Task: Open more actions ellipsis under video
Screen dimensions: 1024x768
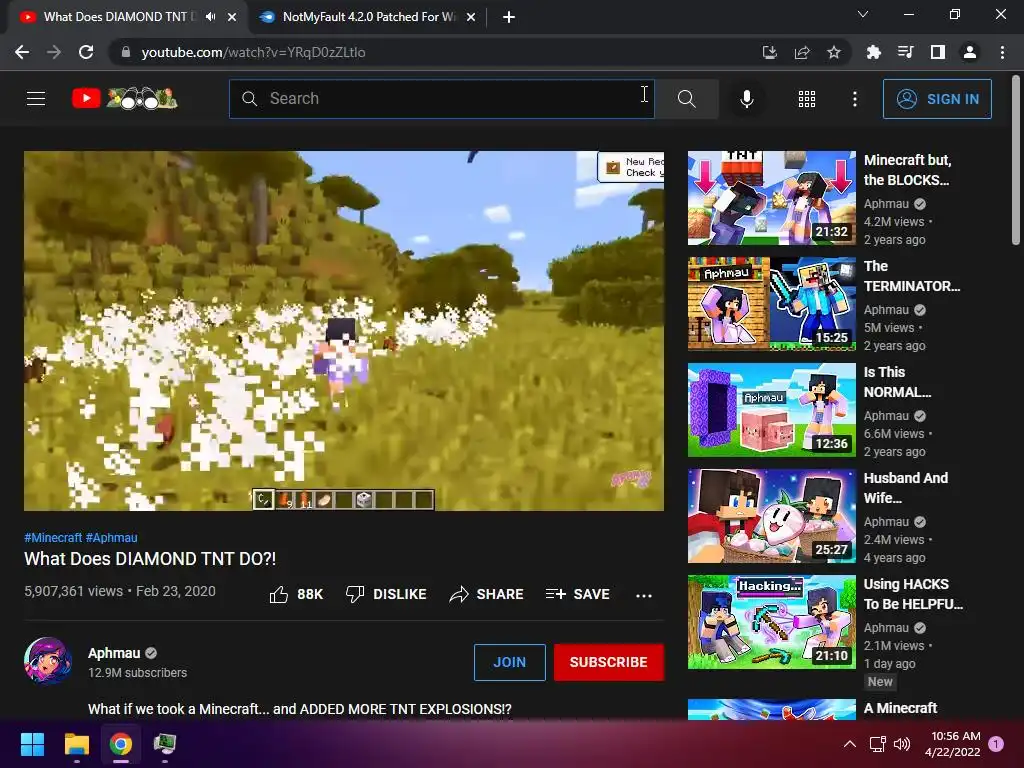Action: pyautogui.click(x=644, y=595)
